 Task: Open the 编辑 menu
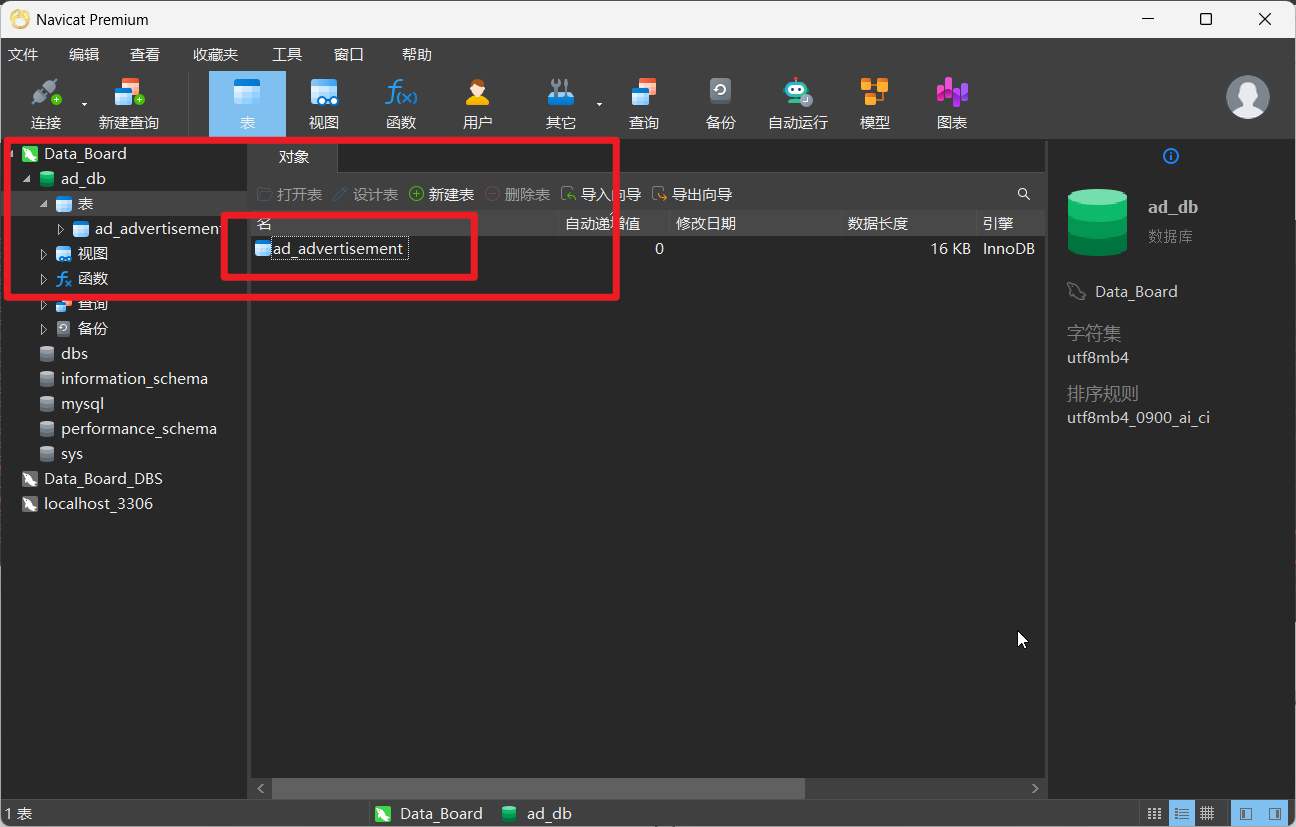pos(84,55)
